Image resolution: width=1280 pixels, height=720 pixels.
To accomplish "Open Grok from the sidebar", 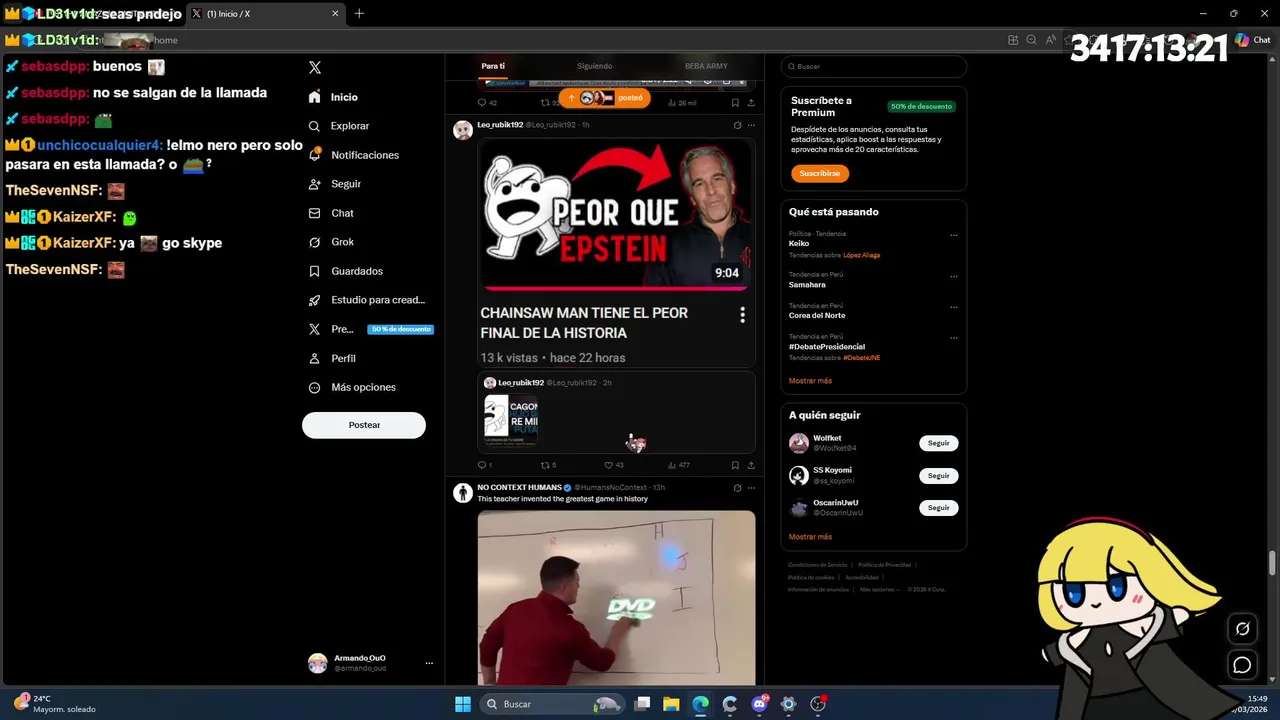I will 331,242.
